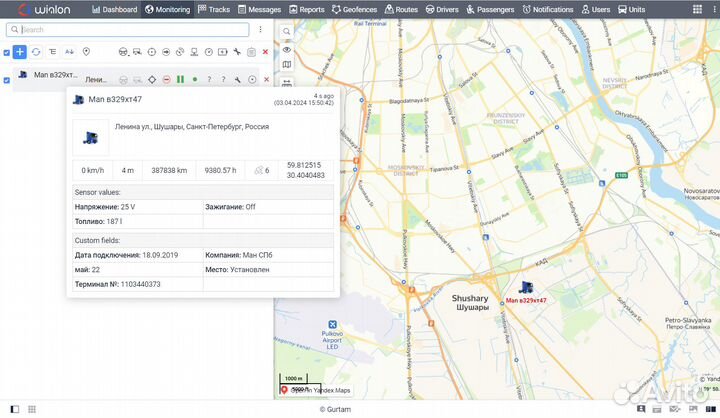The height and width of the screenshot is (418, 720).
Task: Open search options three-dot menu
Action: coord(260,29)
